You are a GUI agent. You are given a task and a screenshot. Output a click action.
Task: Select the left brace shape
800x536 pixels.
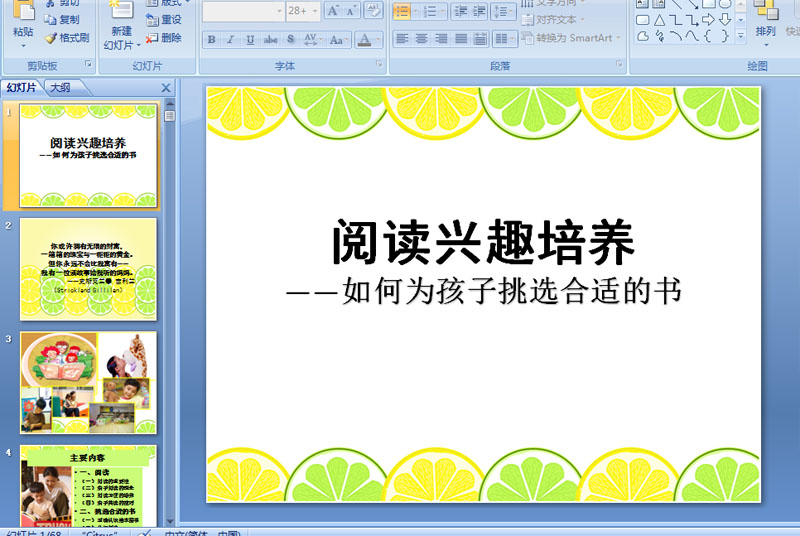[708, 36]
